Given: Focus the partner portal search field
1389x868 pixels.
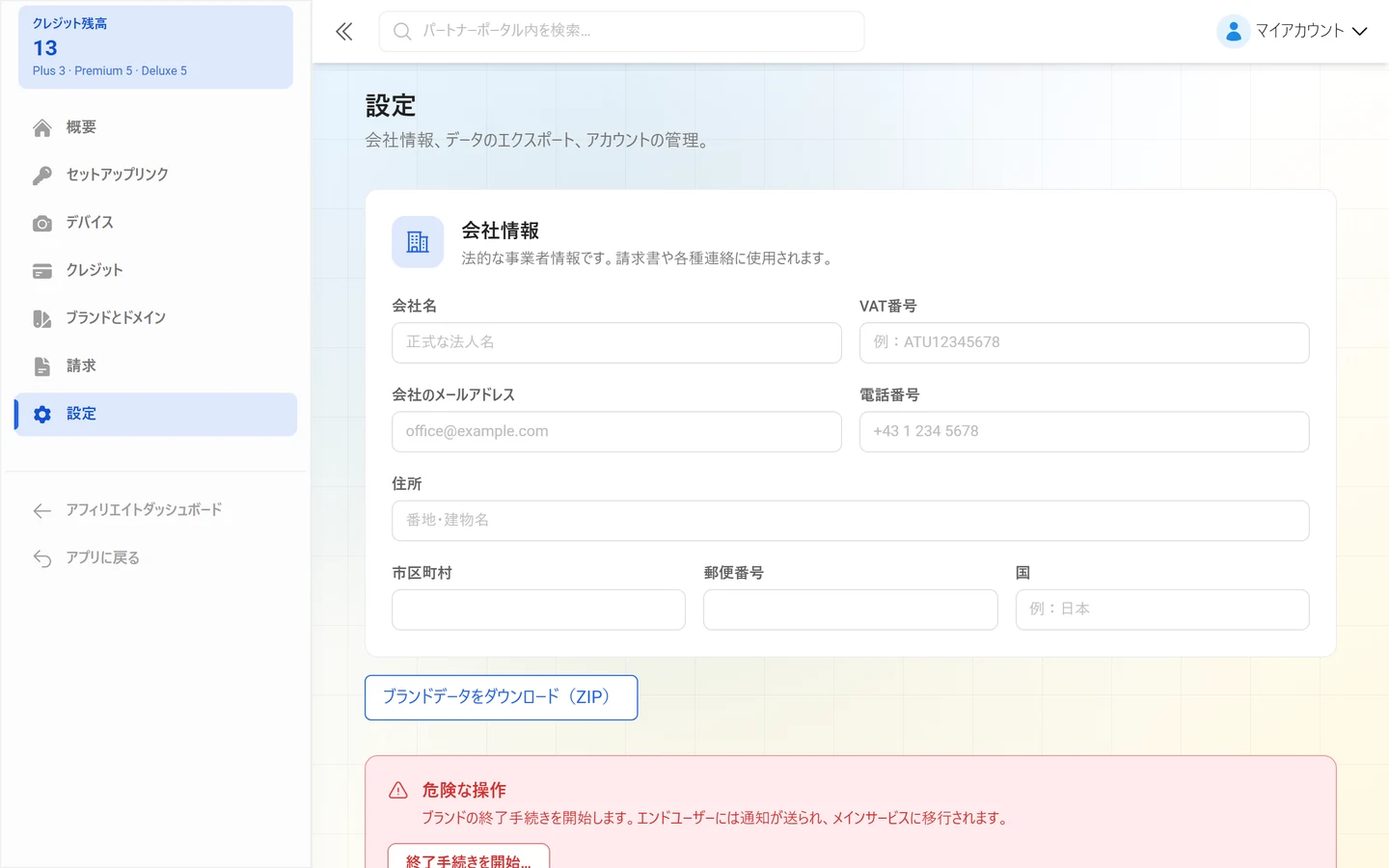Looking at the screenshot, I should point(621,32).
